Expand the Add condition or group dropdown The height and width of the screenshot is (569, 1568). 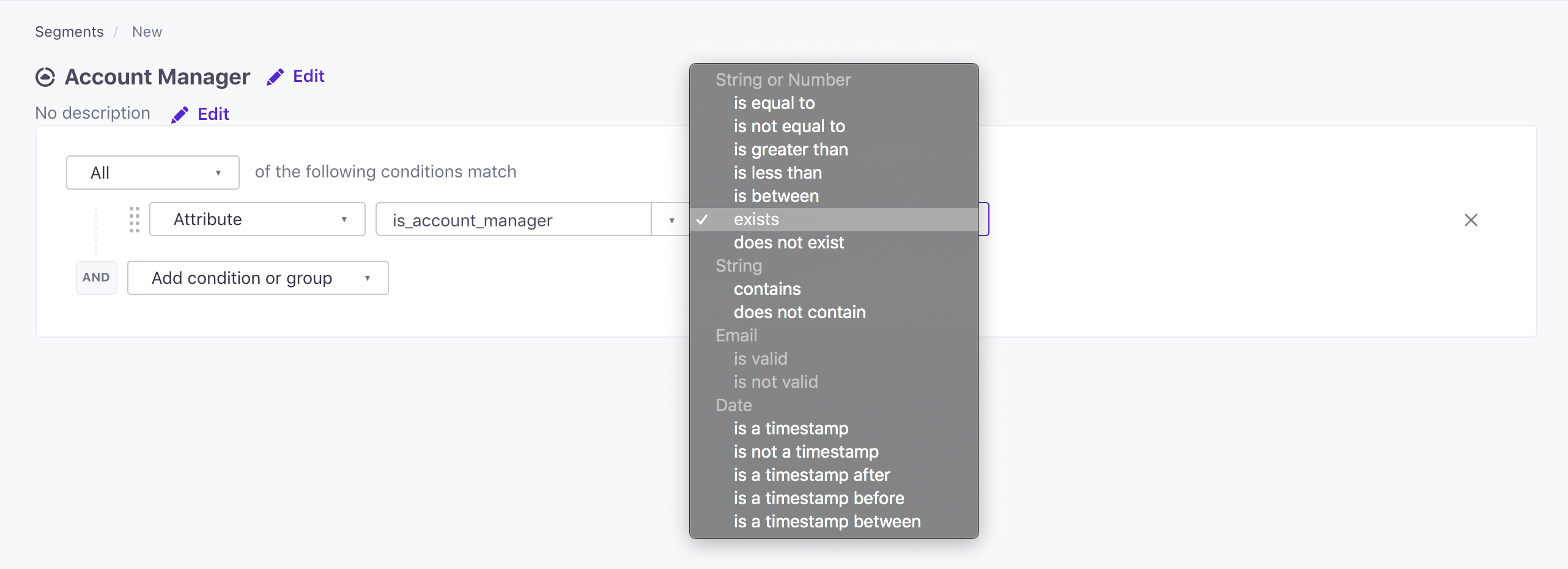[257, 278]
